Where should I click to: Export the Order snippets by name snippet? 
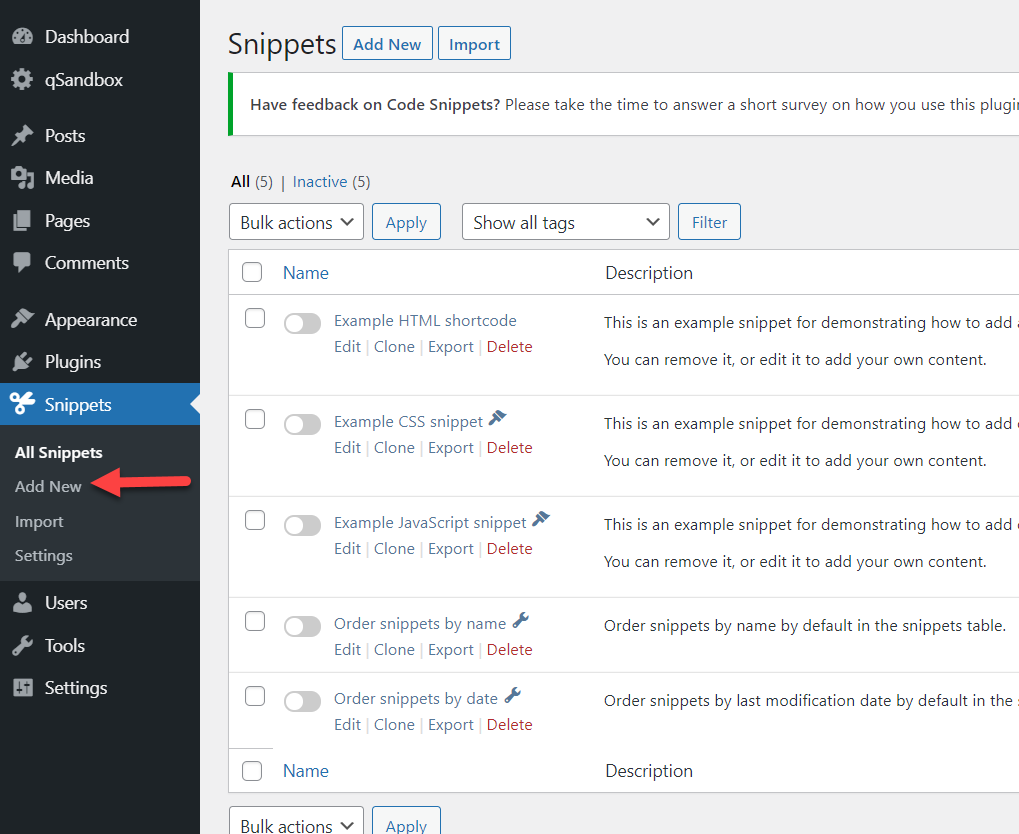(x=450, y=649)
